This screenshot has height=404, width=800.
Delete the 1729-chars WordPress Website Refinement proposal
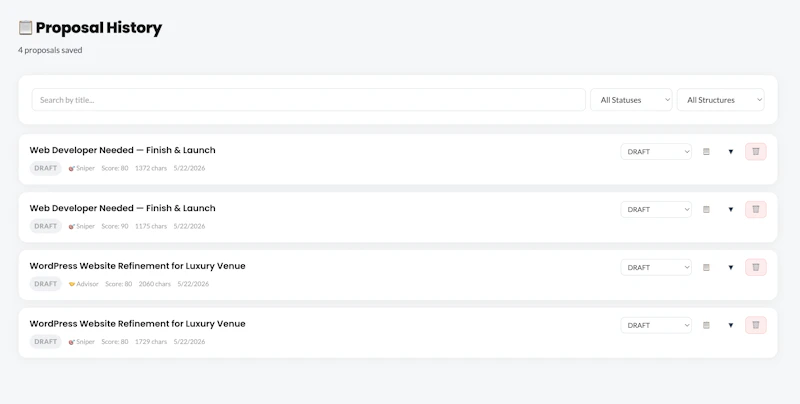(756, 325)
